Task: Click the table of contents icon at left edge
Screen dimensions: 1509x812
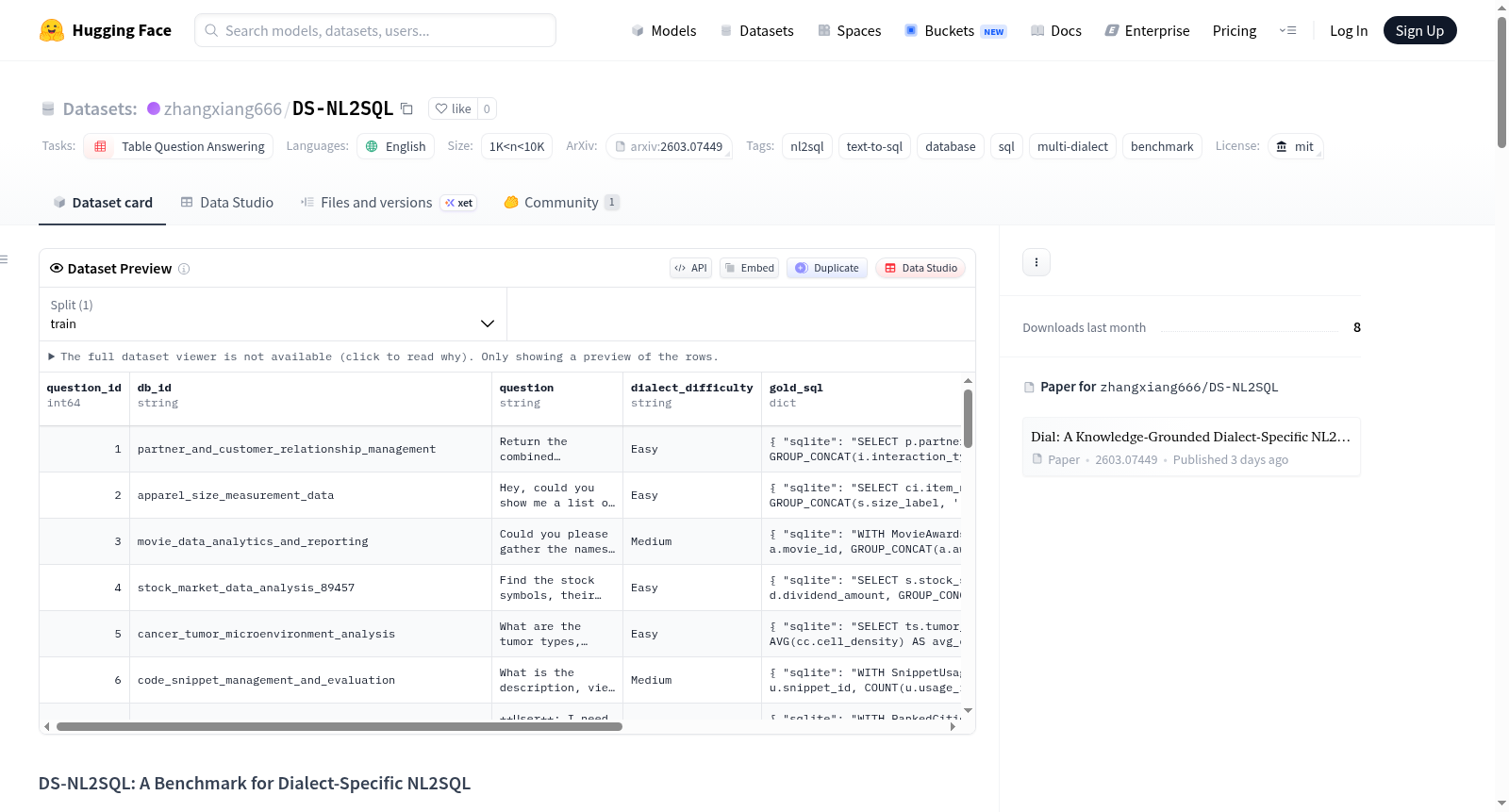Action: point(4,259)
